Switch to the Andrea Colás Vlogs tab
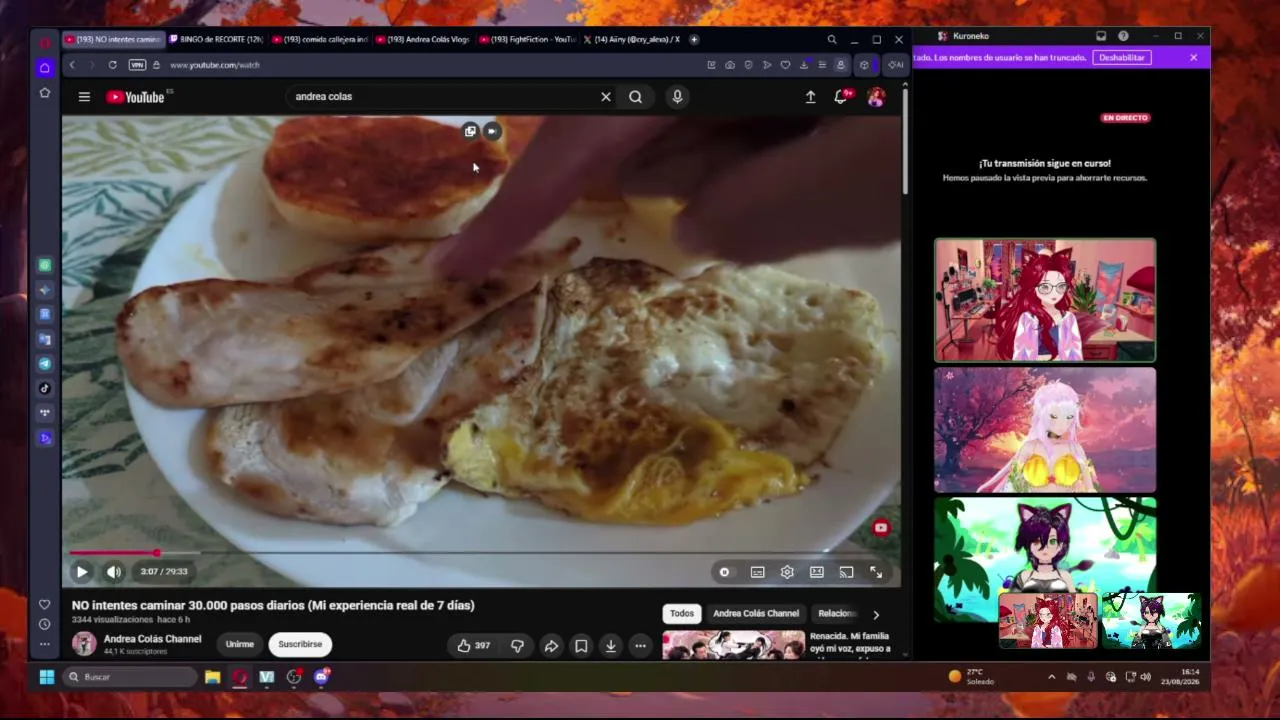The image size is (1280, 720). click(423, 40)
